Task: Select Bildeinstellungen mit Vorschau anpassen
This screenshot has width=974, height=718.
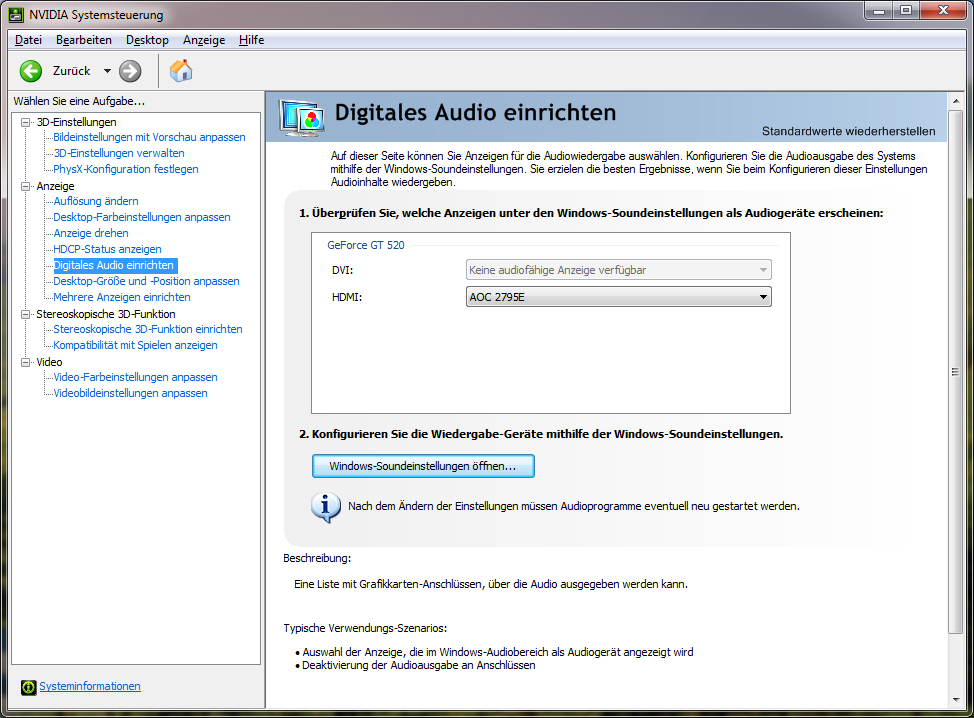Action: pos(149,137)
